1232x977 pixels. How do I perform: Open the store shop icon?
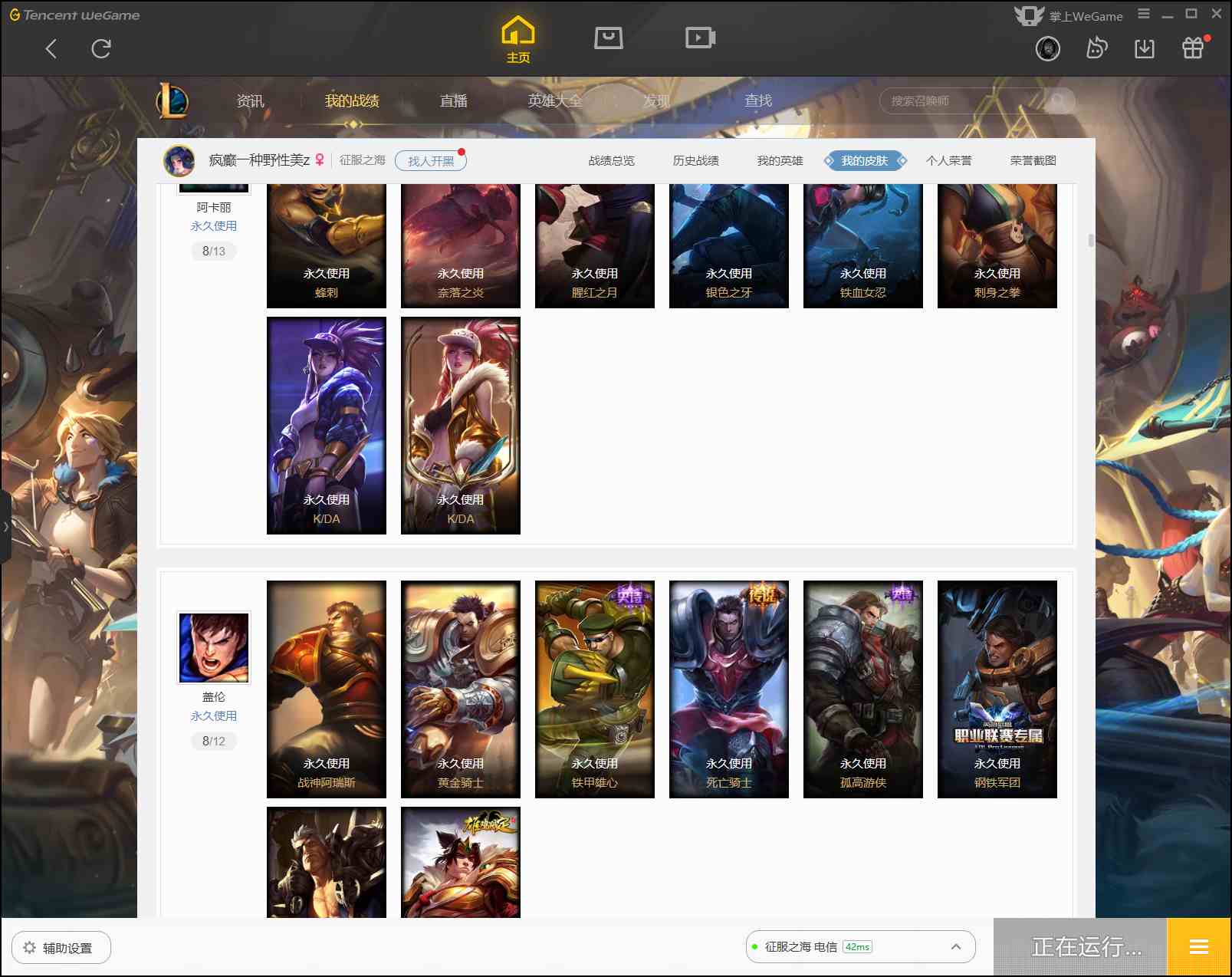tap(608, 38)
